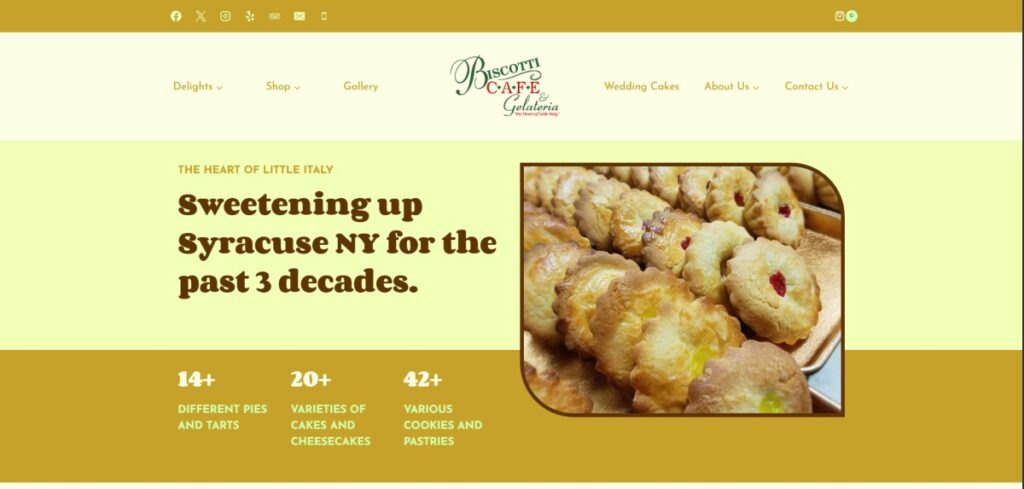This screenshot has height=489, width=1024.
Task: Open the X (Twitter) social icon
Action: tap(200, 16)
